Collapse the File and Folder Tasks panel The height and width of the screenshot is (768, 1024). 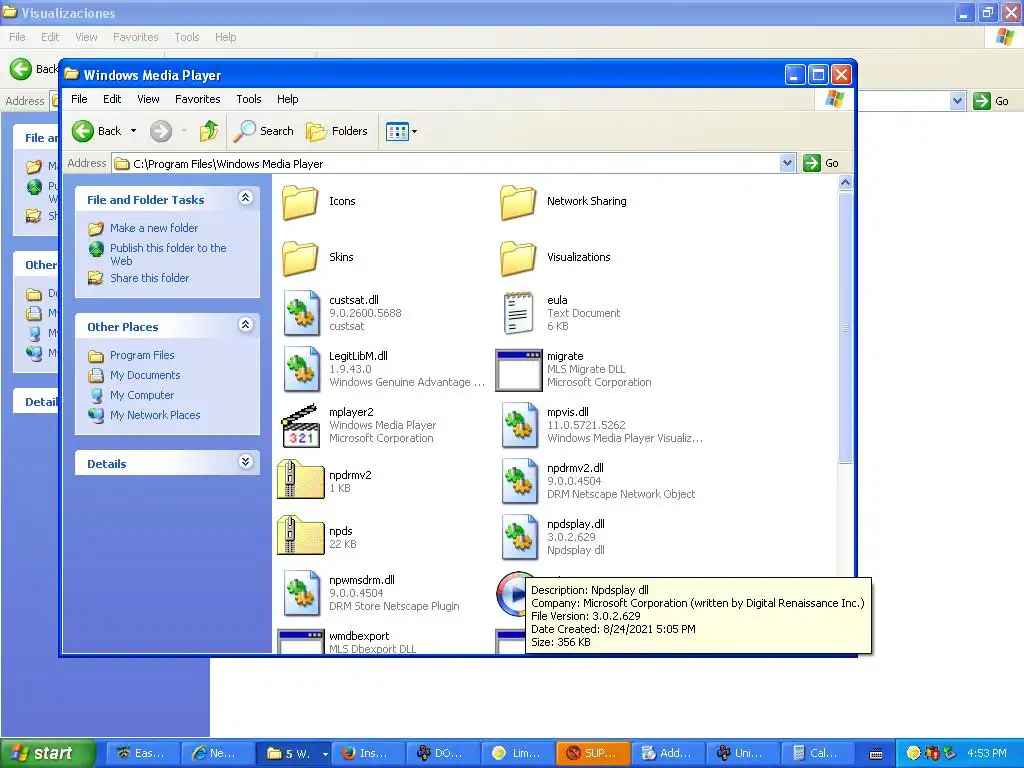click(x=246, y=198)
